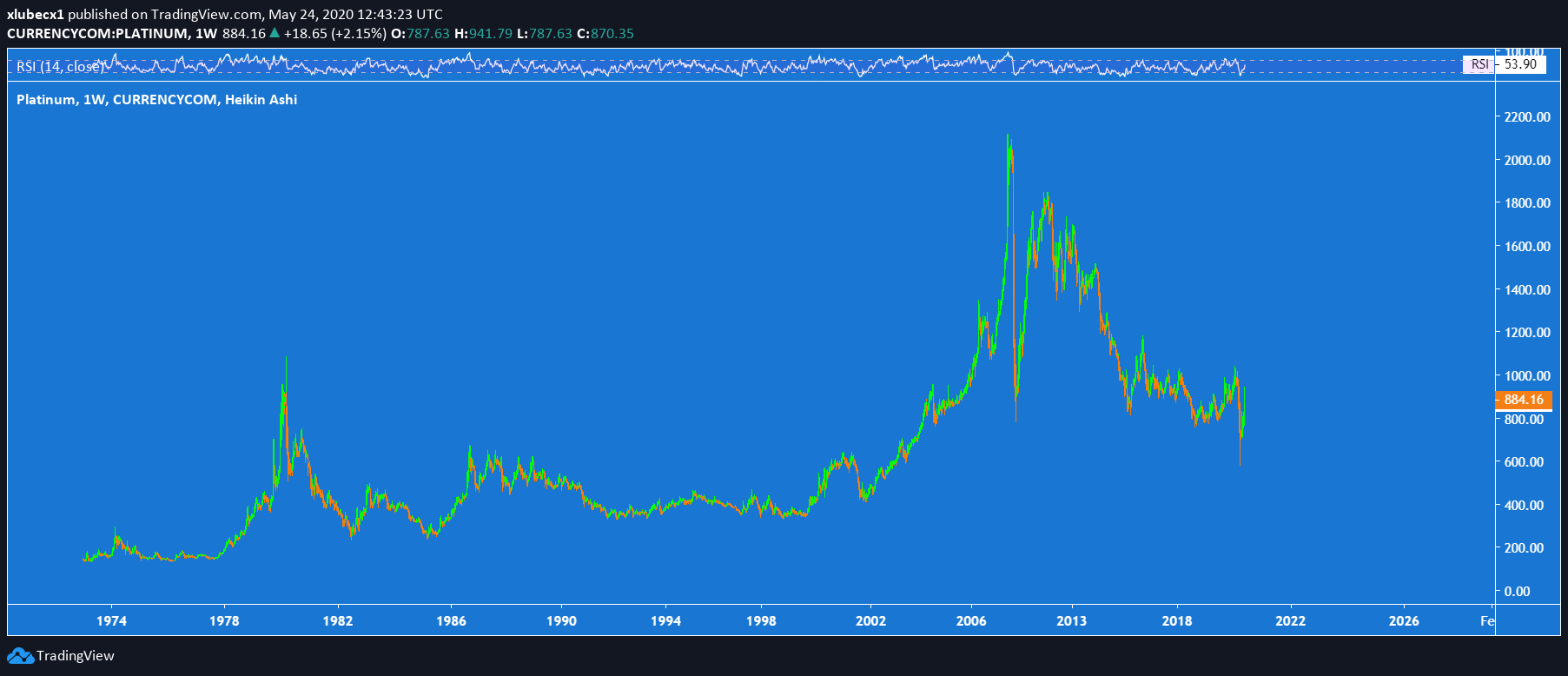The image size is (1568, 676).
Task: Open the xlubecx1 publisher username
Action: 36,15
